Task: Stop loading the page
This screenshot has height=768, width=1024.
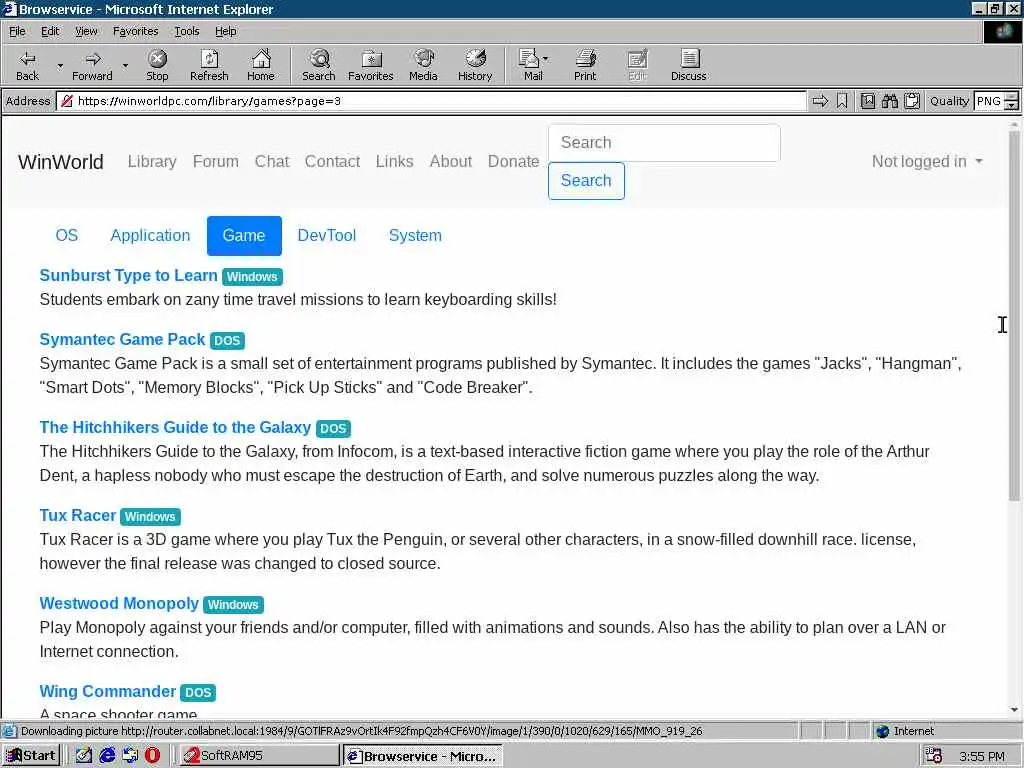Action: coord(157,65)
